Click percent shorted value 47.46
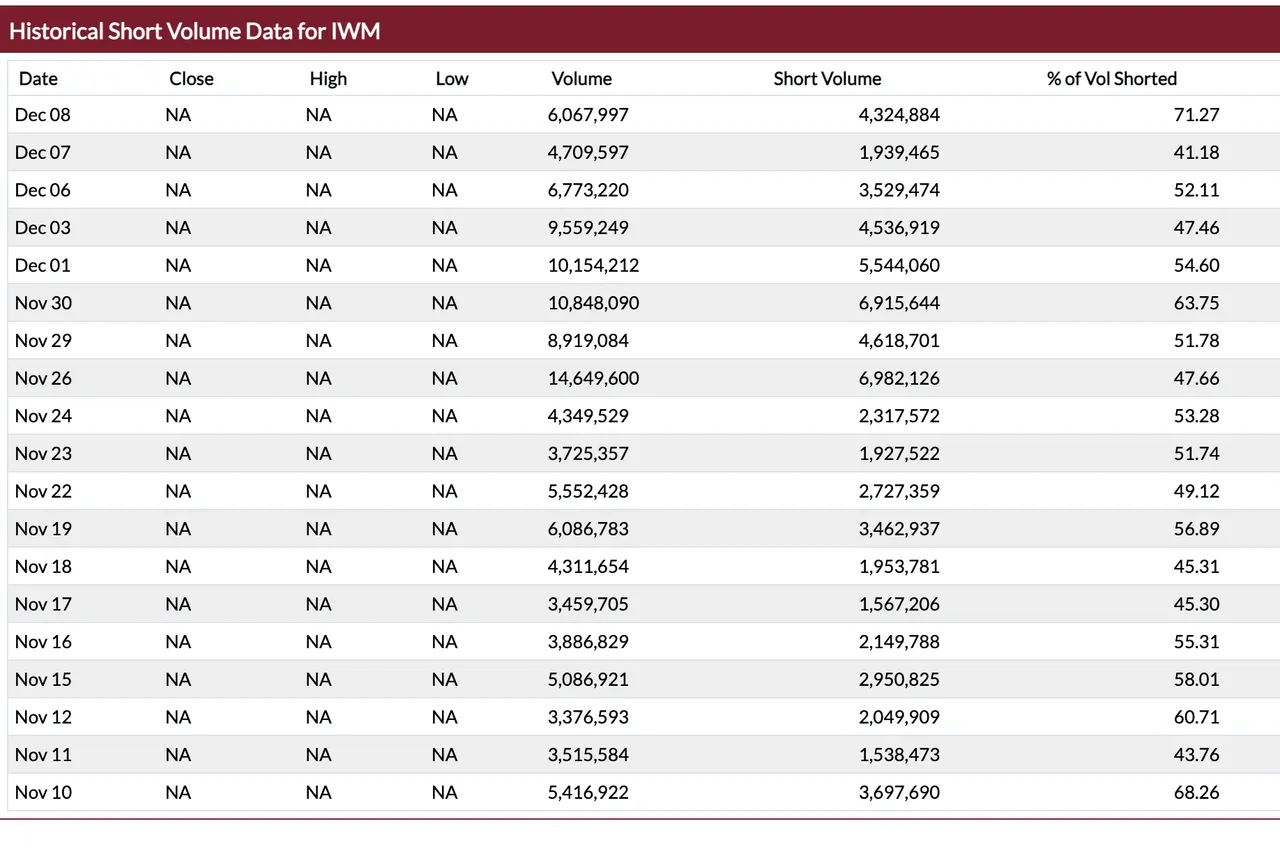Viewport: 1280px width, 860px height. coord(1197,228)
